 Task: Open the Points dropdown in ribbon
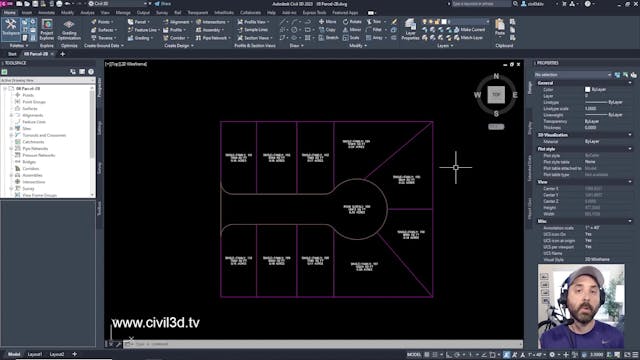click(x=103, y=22)
